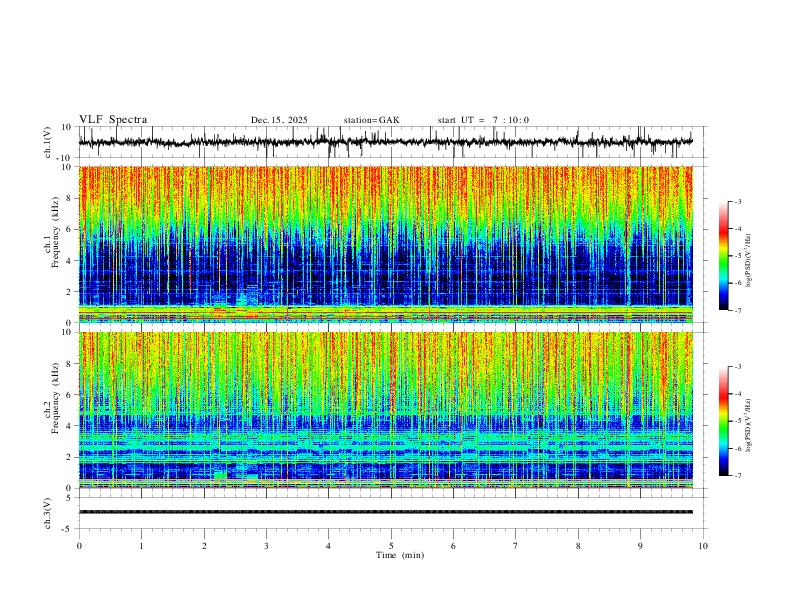This screenshot has width=792, height=612.
Task: Click the ch.1 spectrogram color scale bar
Action: tap(724, 256)
